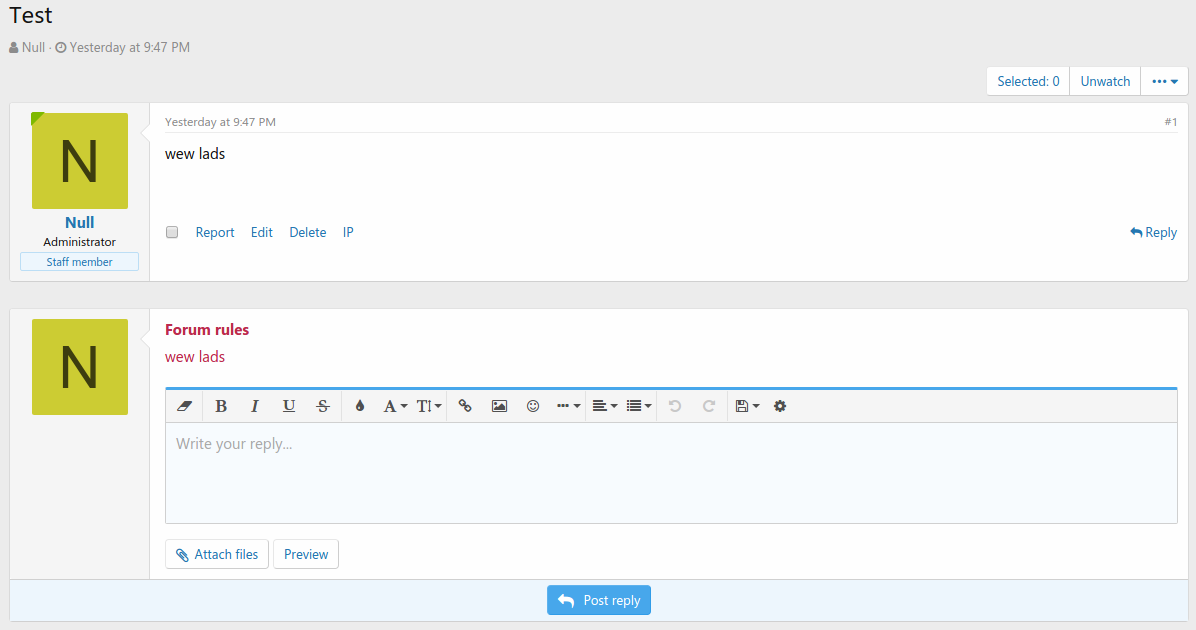Click the Edit link on the post
The height and width of the screenshot is (630, 1196).
tap(262, 233)
